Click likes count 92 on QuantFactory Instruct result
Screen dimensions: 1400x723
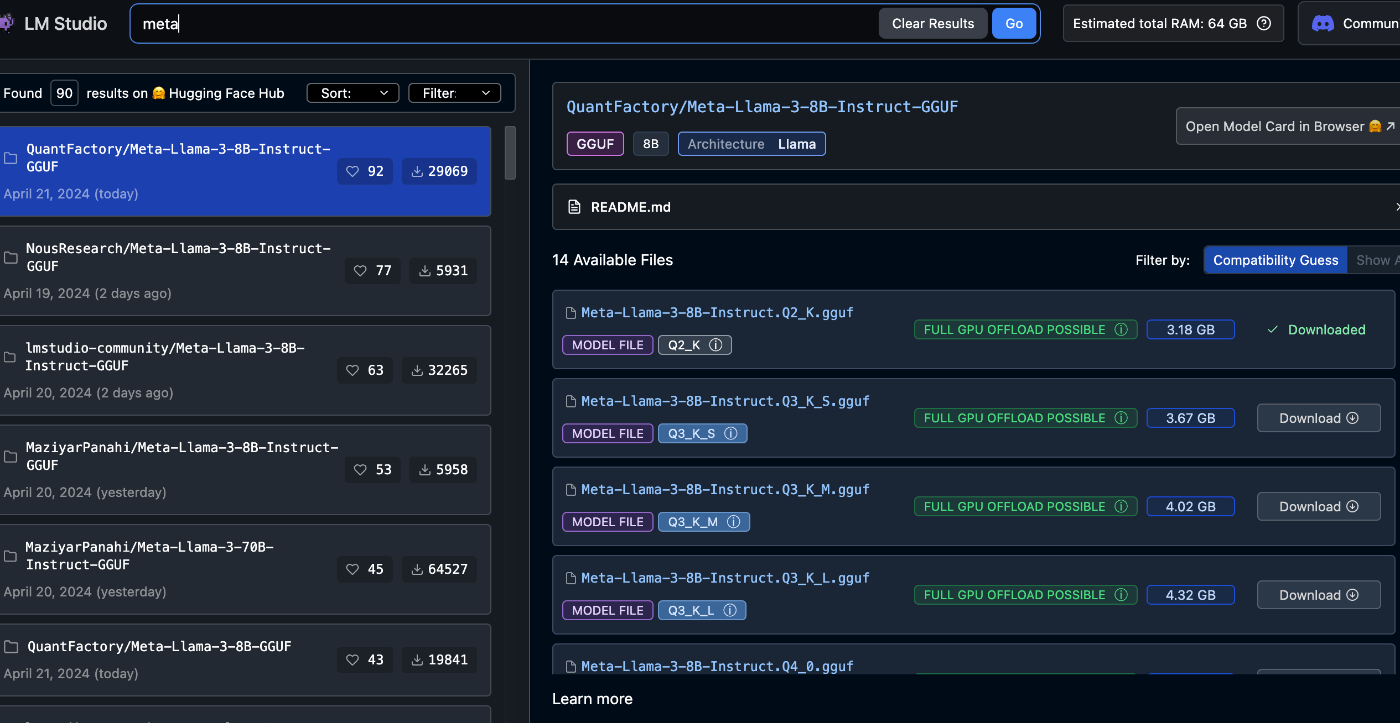coord(365,171)
